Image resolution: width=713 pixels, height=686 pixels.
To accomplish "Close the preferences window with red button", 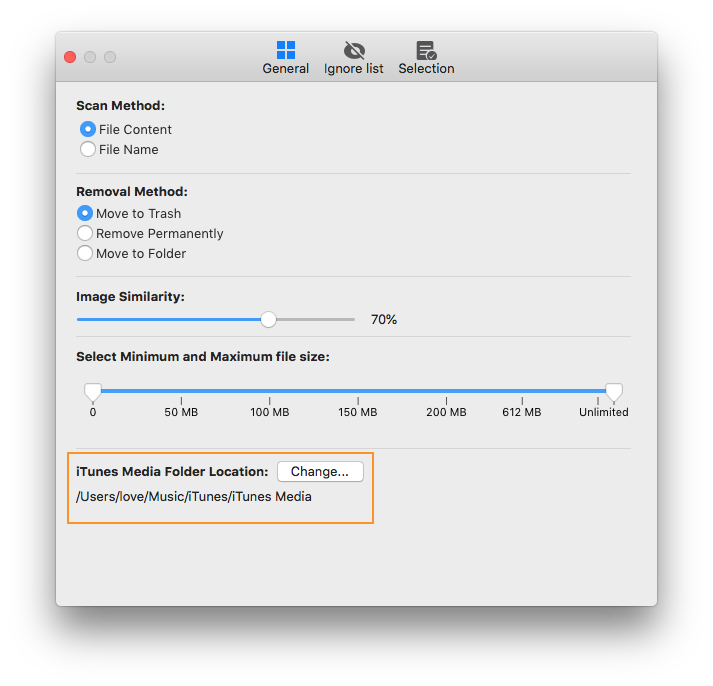I will click(x=70, y=57).
